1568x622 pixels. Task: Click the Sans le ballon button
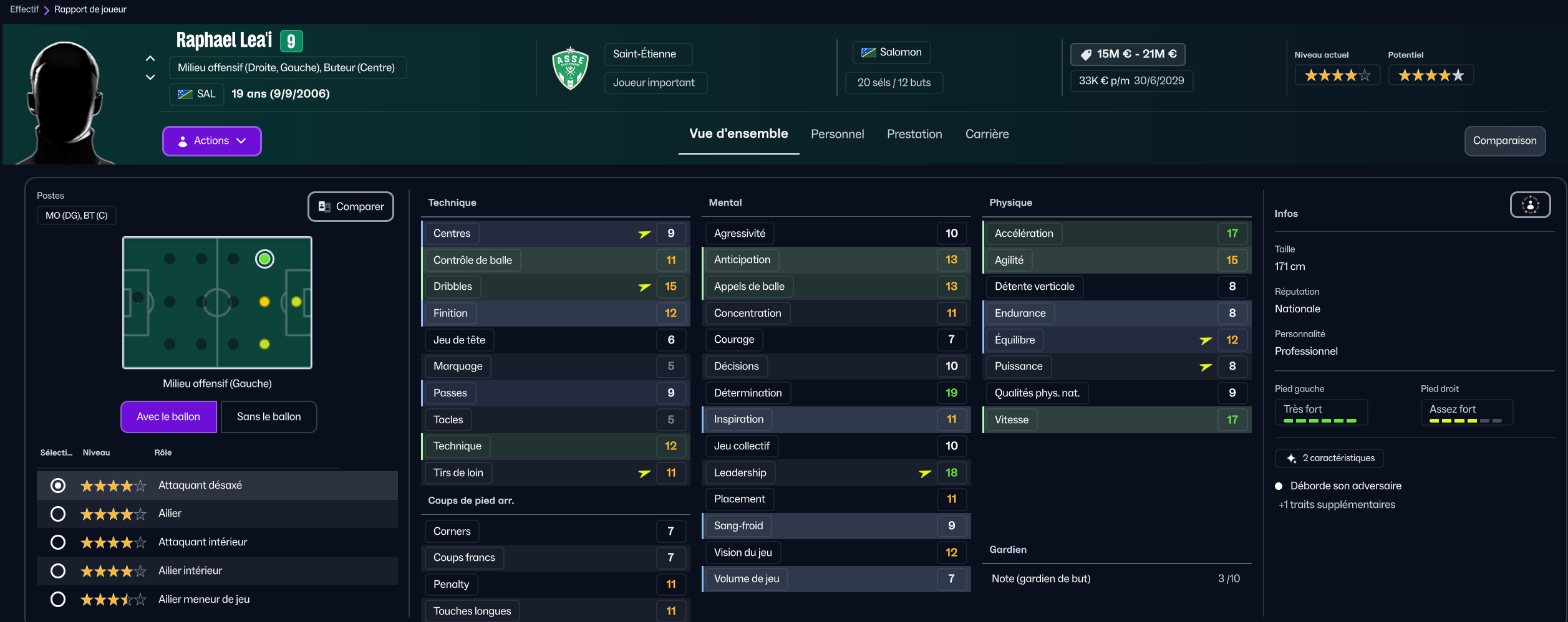pos(268,417)
